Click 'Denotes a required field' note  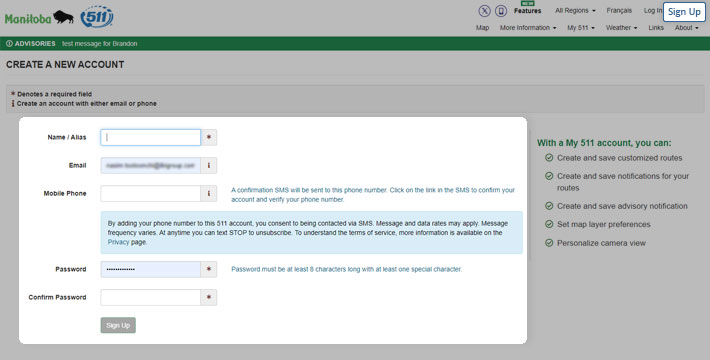tap(54, 94)
